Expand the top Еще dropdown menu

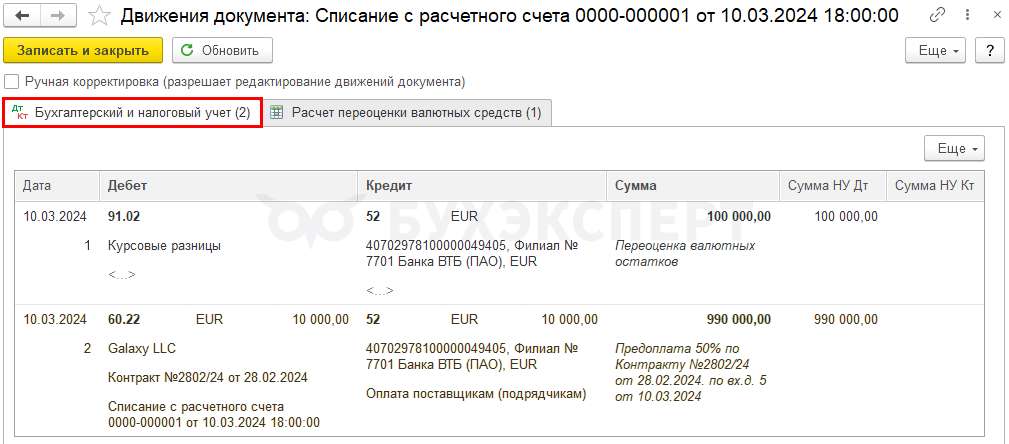(x=936, y=50)
